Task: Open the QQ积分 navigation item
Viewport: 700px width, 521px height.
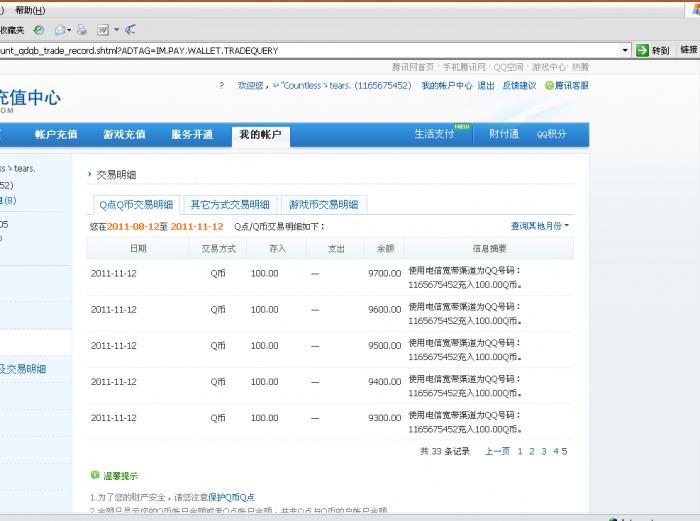Action: tap(552, 133)
